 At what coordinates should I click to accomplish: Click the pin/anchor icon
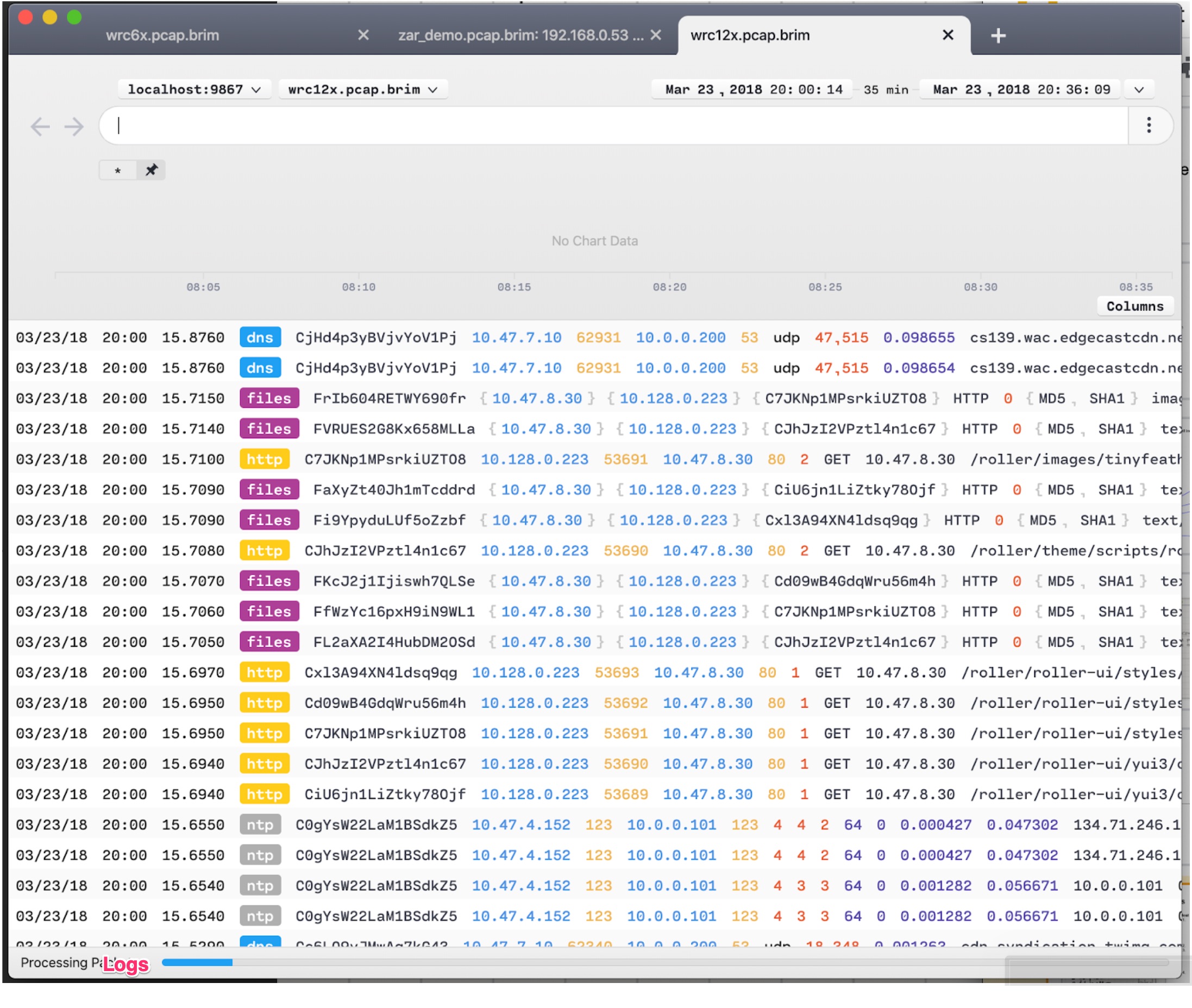(152, 170)
